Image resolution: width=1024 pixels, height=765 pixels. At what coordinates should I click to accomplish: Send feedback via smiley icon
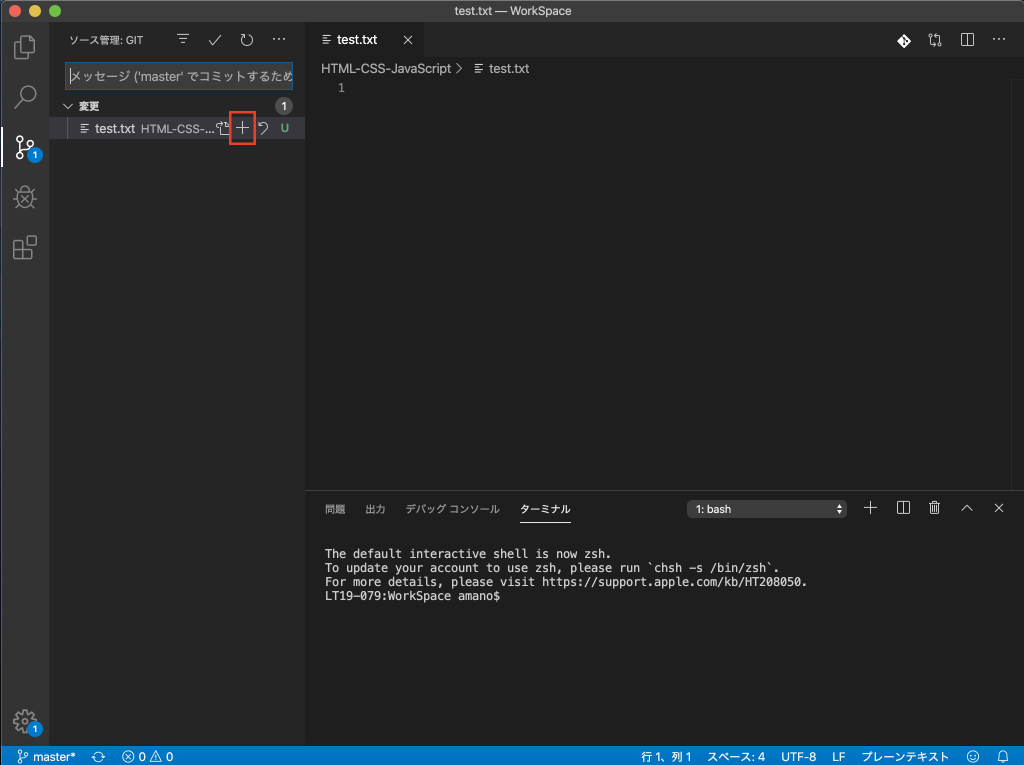pos(973,757)
